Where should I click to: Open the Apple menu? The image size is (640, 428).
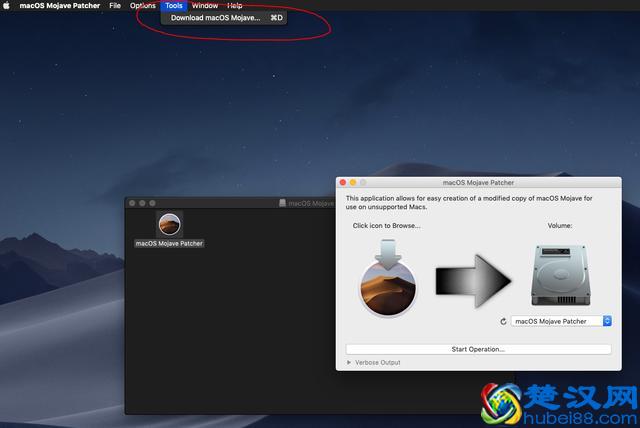point(6,5)
